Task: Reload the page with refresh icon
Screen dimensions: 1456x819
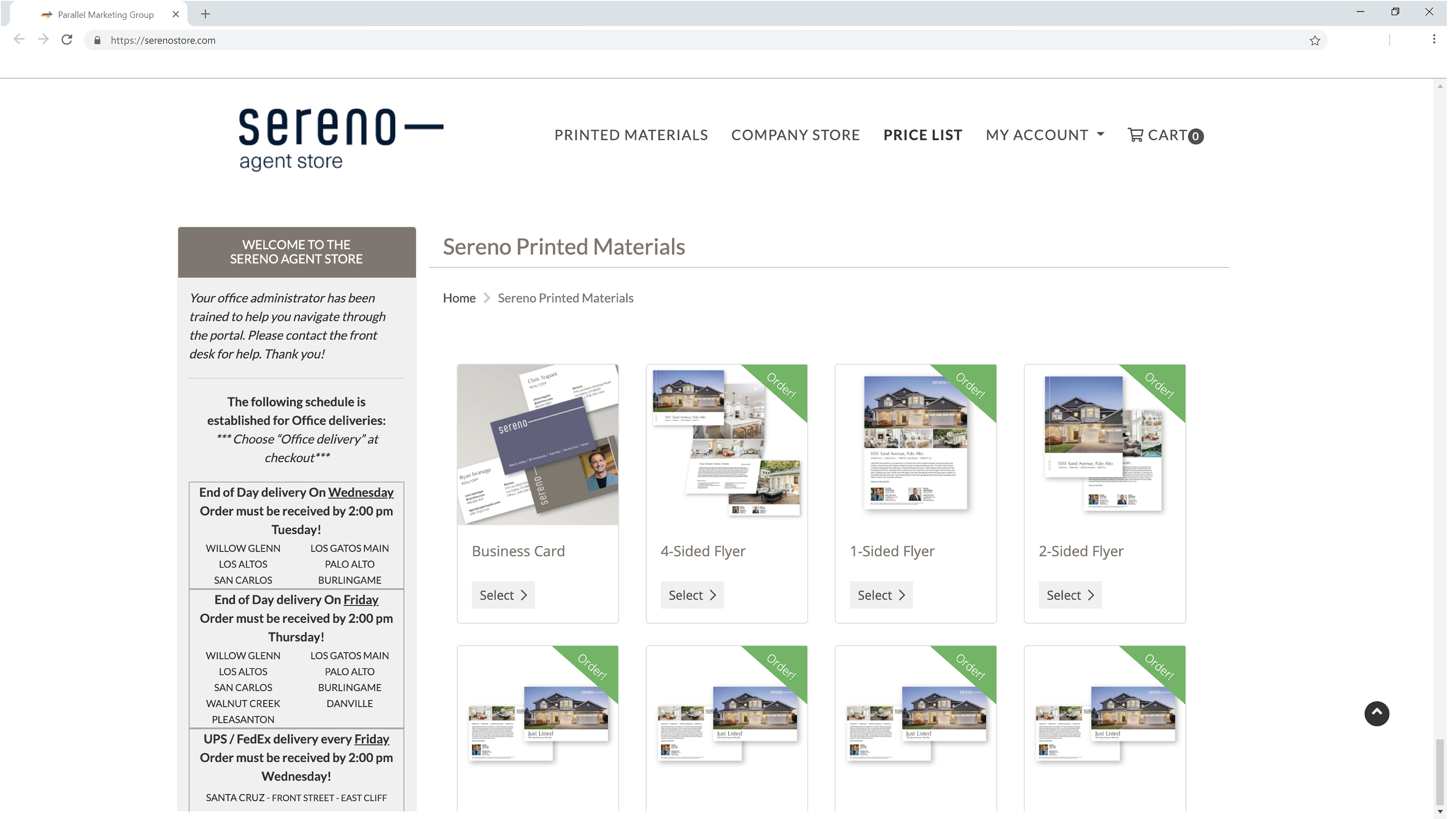Action: tap(67, 39)
